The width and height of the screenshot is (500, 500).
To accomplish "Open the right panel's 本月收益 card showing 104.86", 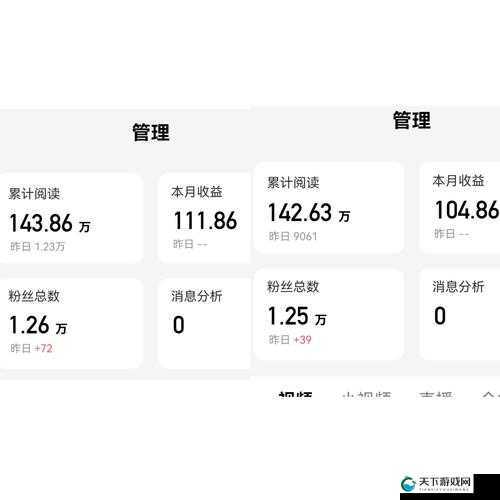I will point(460,208).
